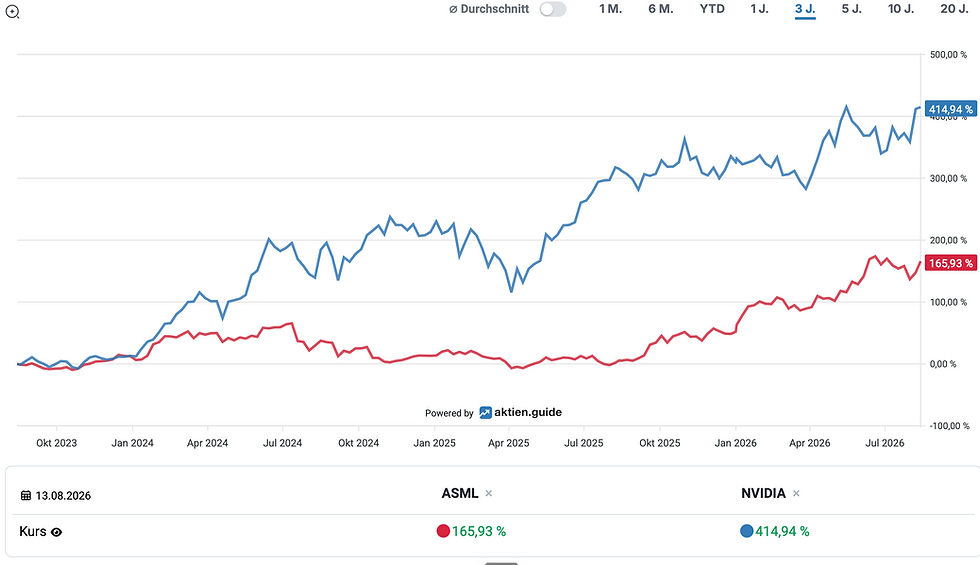Click the green NVIDIA 414,94 % value

(782, 531)
